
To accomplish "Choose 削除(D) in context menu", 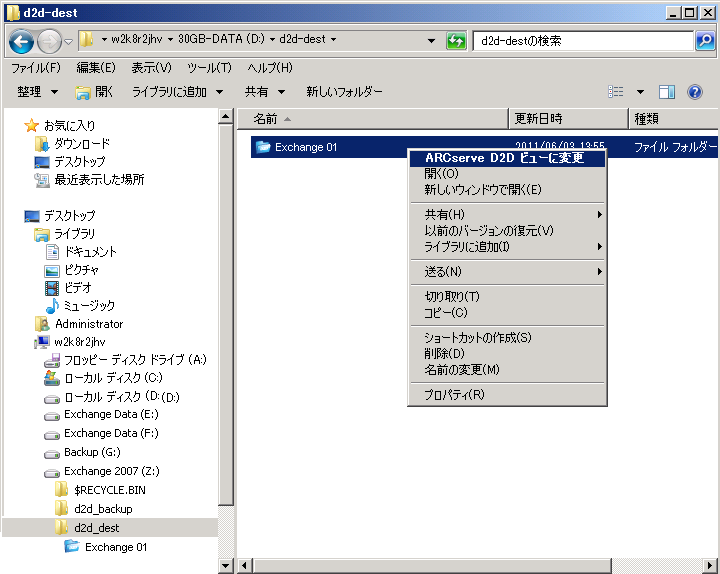I will (x=507, y=354).
